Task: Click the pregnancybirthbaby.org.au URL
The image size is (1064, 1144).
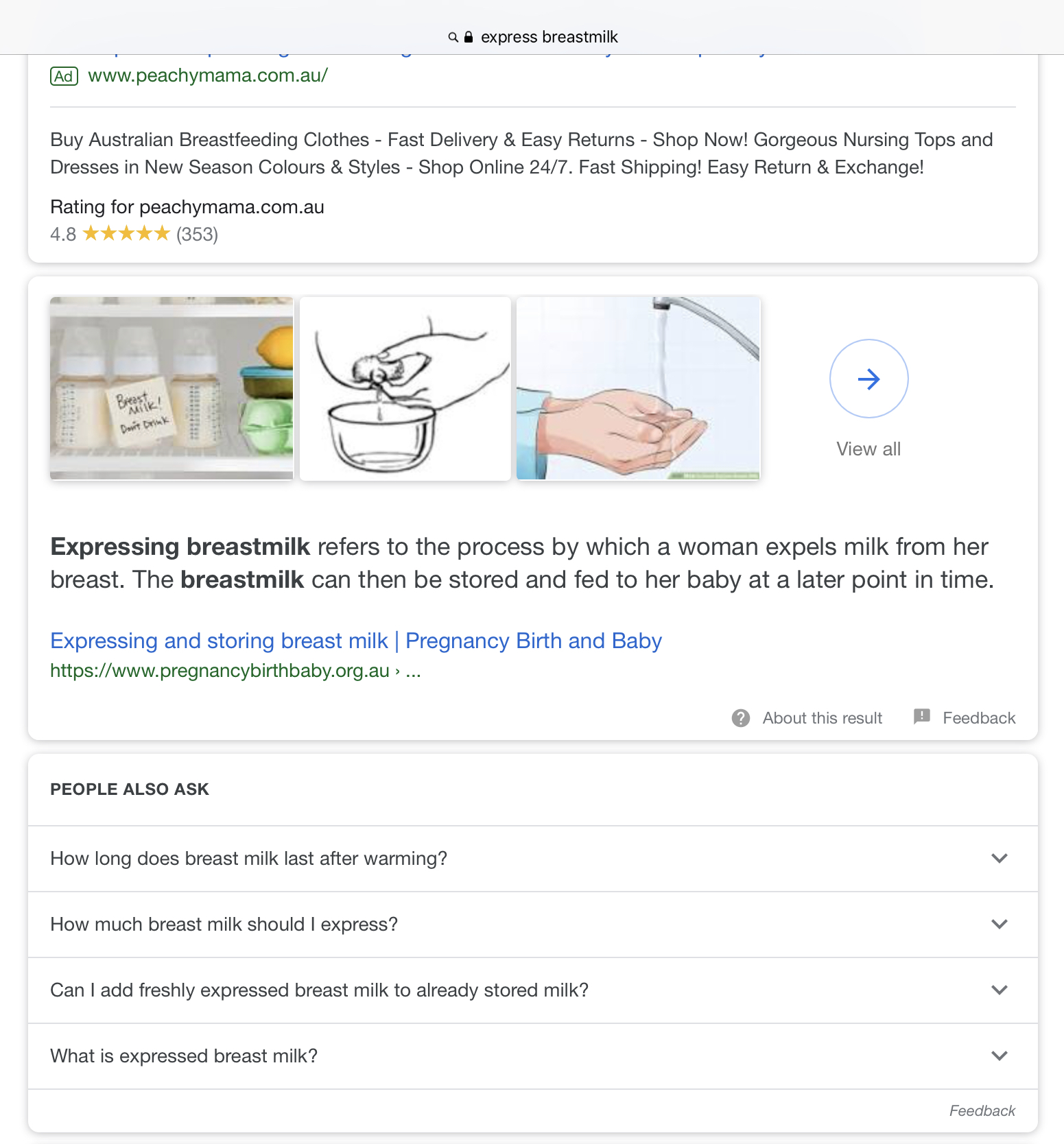Action: pyautogui.click(x=220, y=671)
